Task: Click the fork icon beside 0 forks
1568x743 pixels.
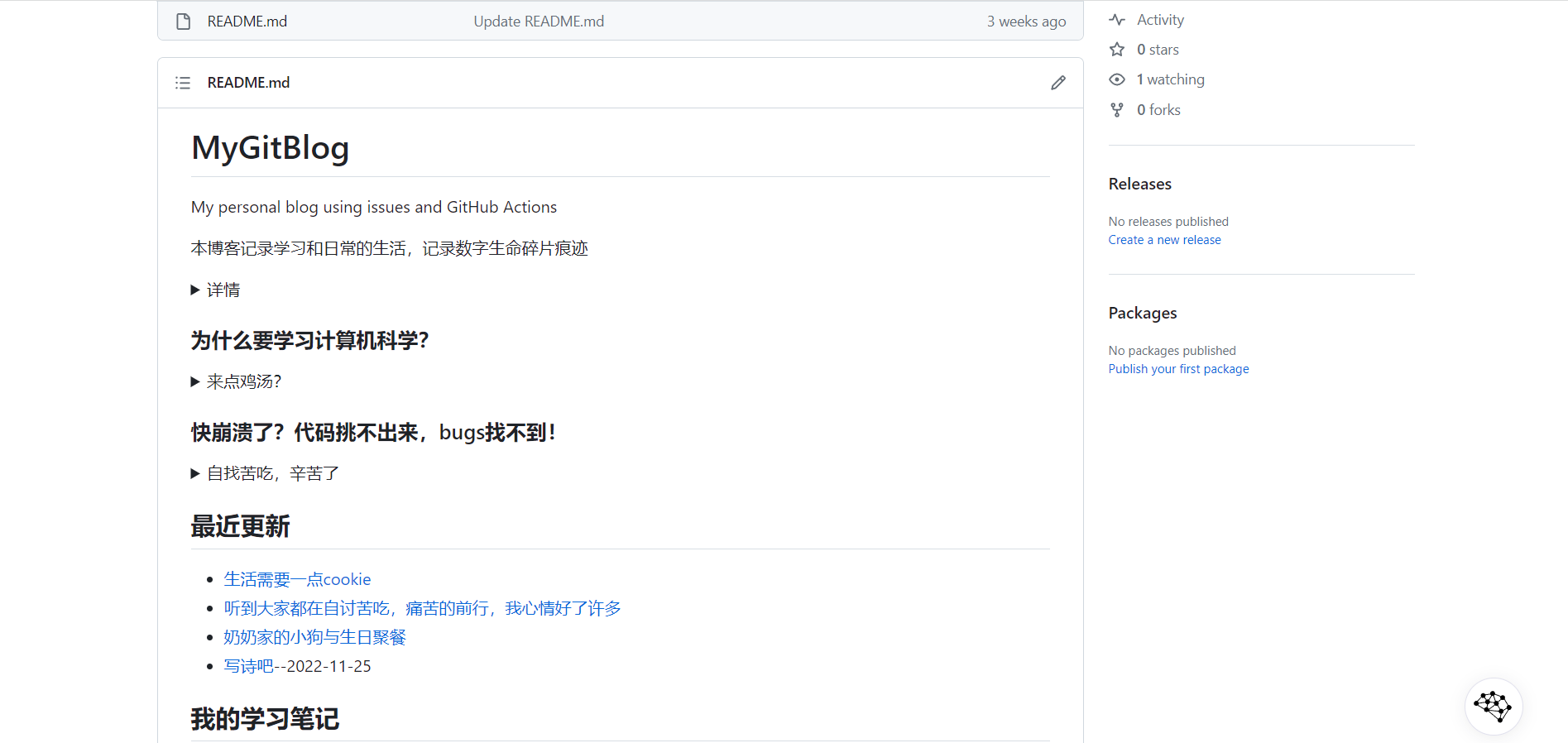Action: click(x=1117, y=110)
